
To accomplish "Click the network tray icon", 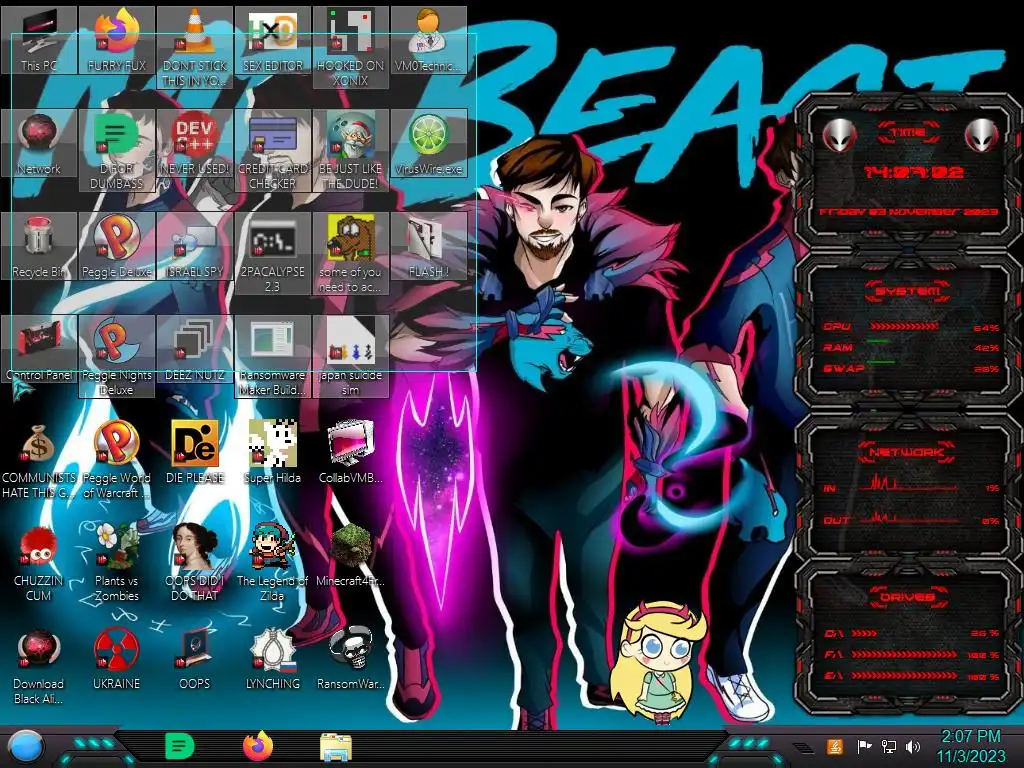I will pyautogui.click(x=889, y=746).
